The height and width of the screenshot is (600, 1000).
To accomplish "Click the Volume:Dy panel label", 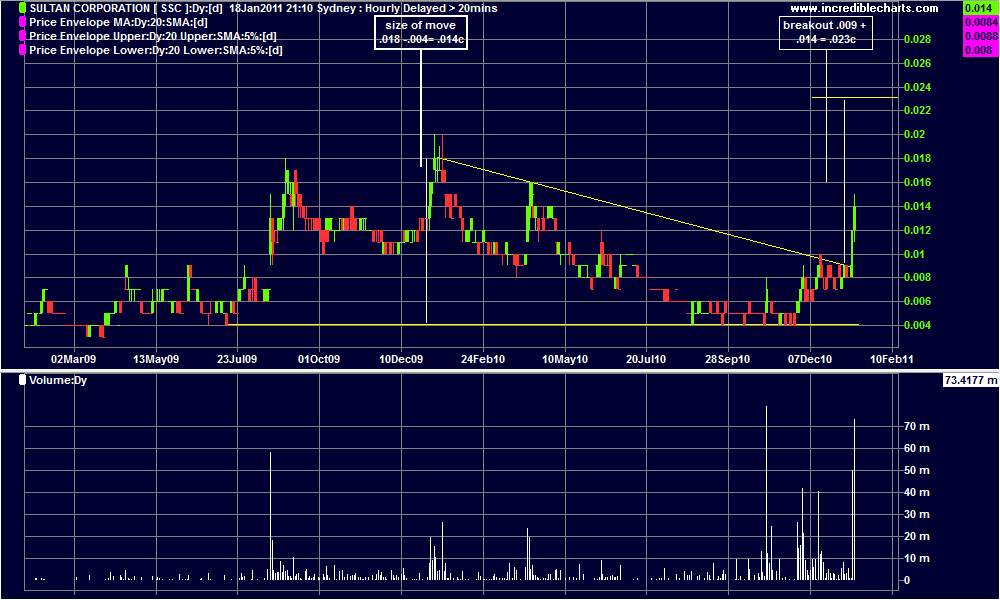I will coord(58,380).
